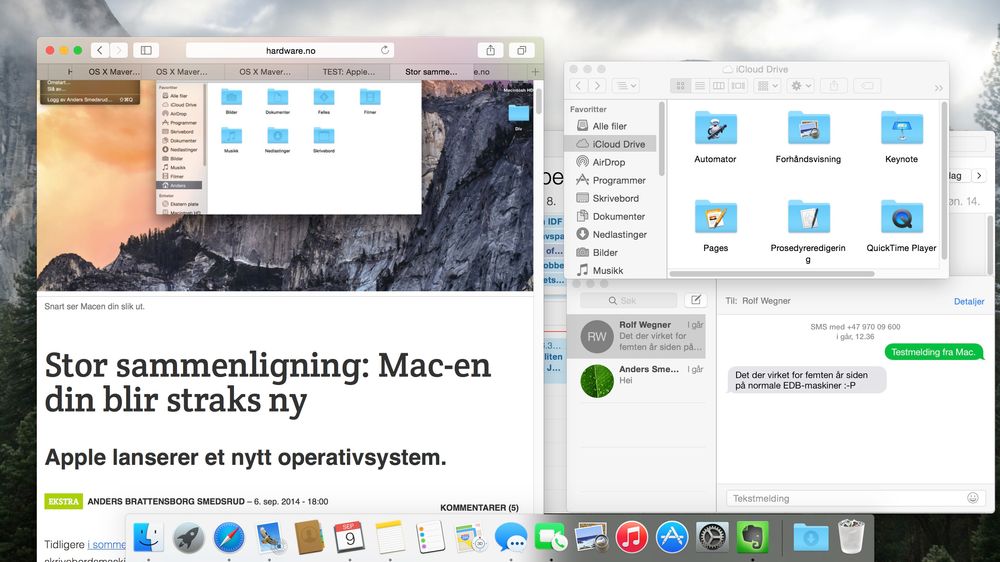
Task: Select 'Musikk' in the Finder sidebar
Action: 611,270
